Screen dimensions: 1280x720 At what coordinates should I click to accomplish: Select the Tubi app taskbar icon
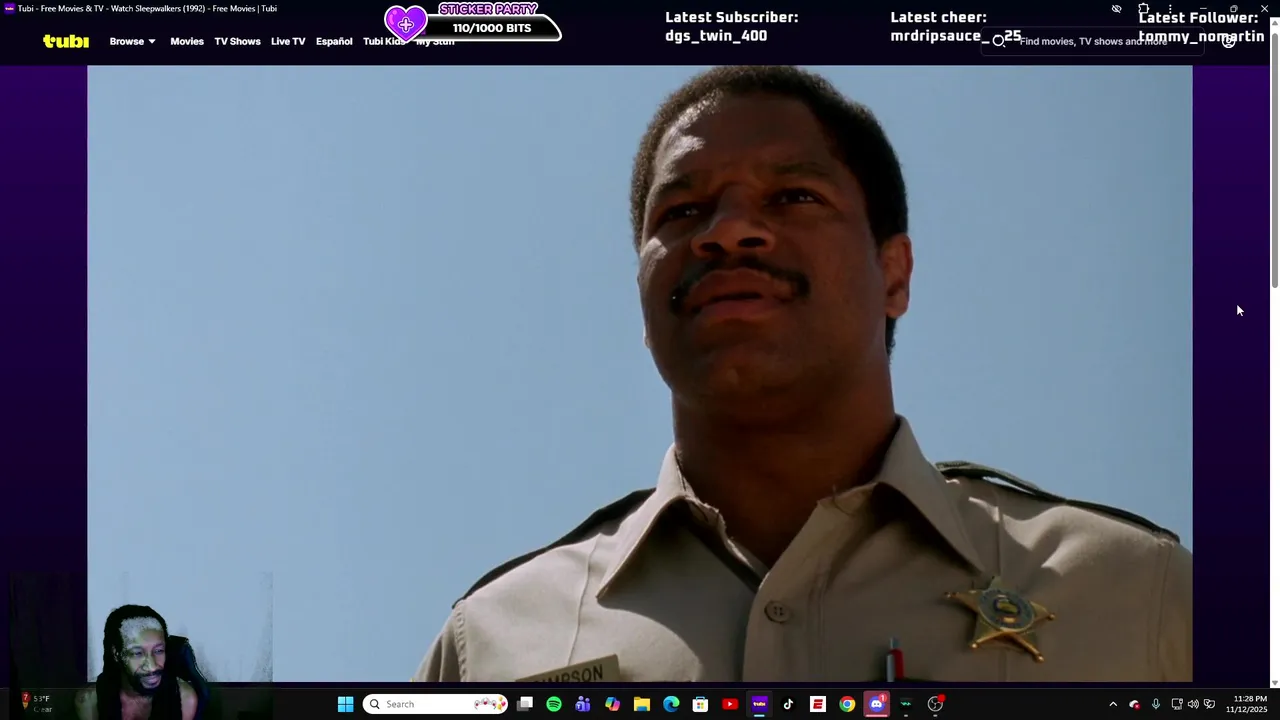coord(759,704)
